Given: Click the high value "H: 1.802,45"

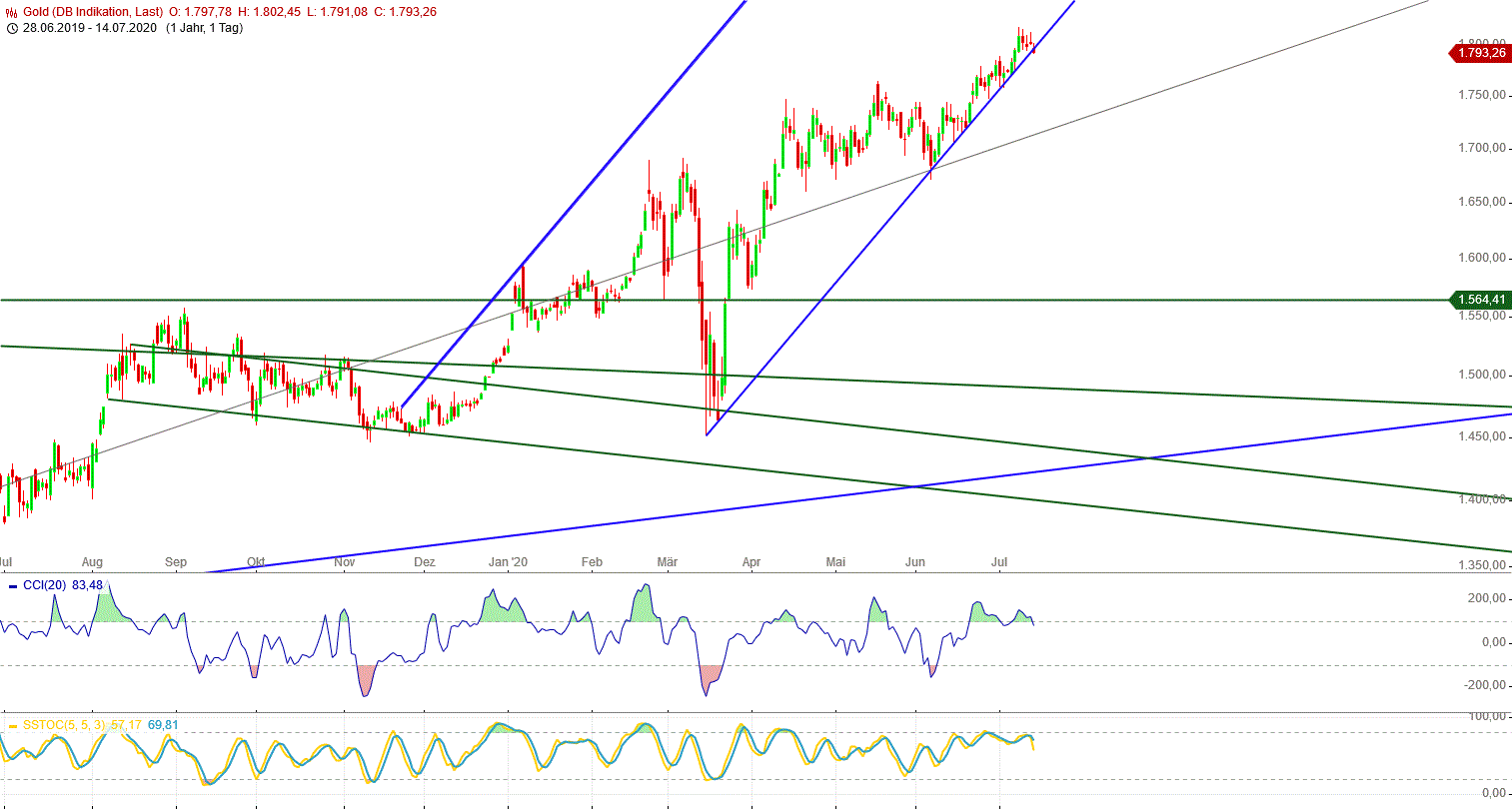Looking at the screenshot, I should 268,12.
